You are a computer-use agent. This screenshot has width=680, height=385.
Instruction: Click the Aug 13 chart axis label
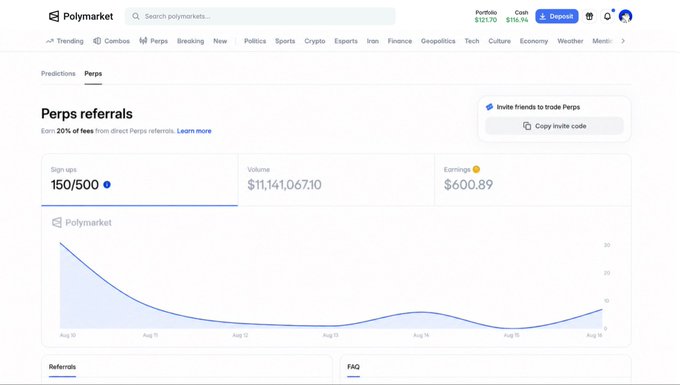click(330, 335)
